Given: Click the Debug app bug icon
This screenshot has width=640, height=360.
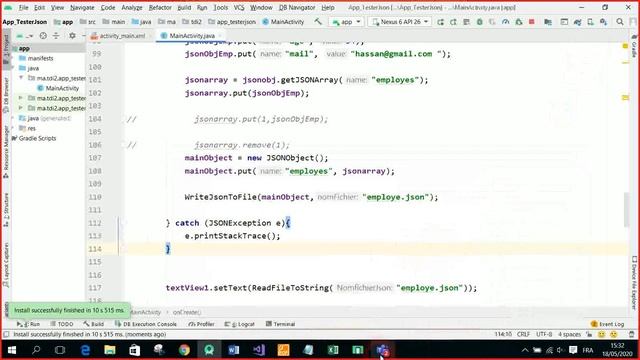Looking at the screenshot, I should [480, 22].
